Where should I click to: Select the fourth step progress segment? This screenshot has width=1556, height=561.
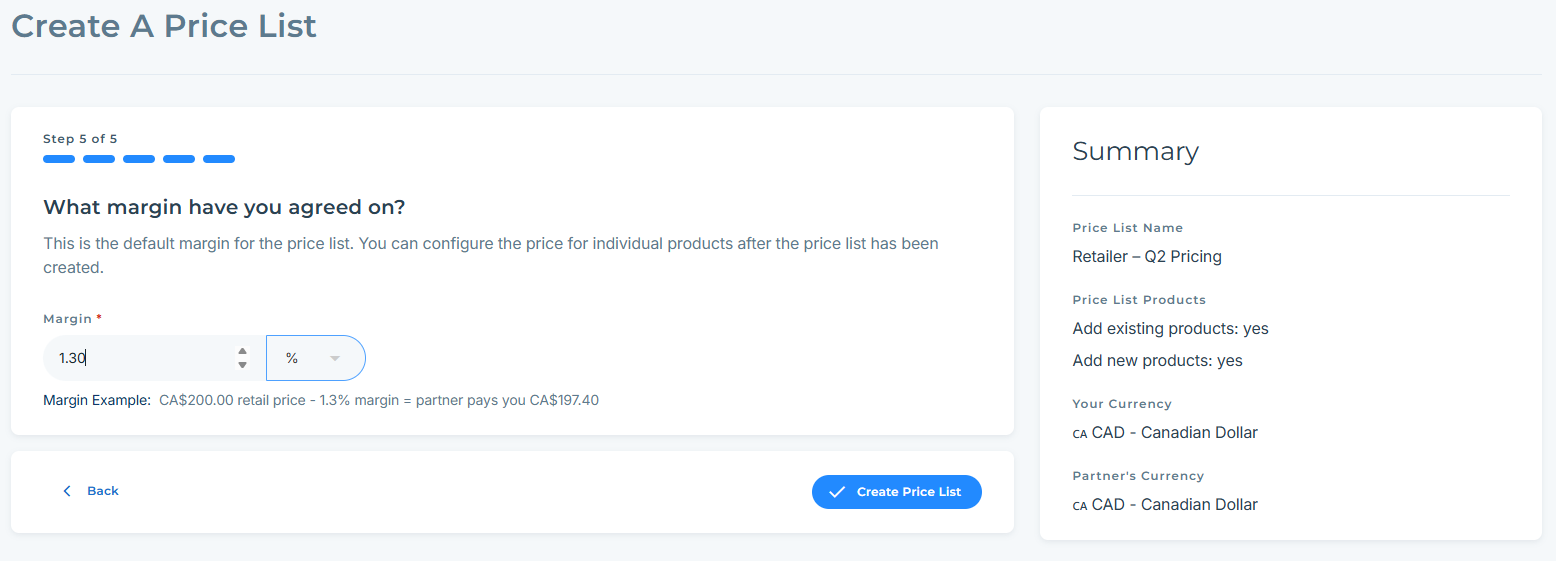pos(179,159)
